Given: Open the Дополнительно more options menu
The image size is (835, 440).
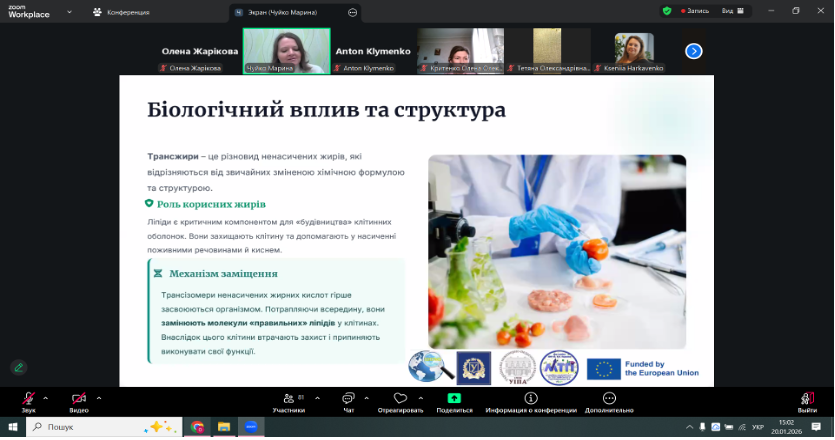Looking at the screenshot, I should (609, 402).
